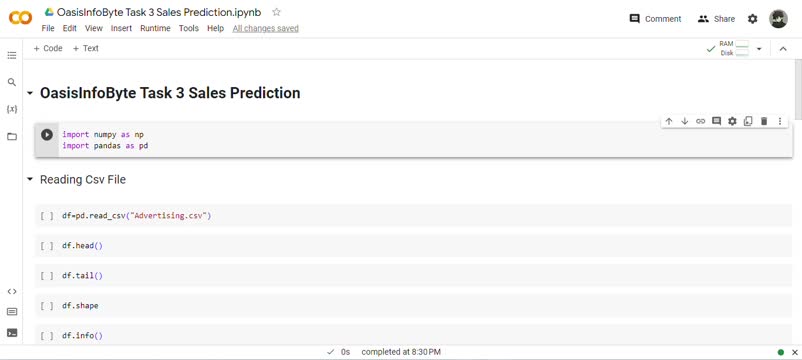Open the table of contents sidebar icon
This screenshot has height=360, width=802.
[x=12, y=55]
